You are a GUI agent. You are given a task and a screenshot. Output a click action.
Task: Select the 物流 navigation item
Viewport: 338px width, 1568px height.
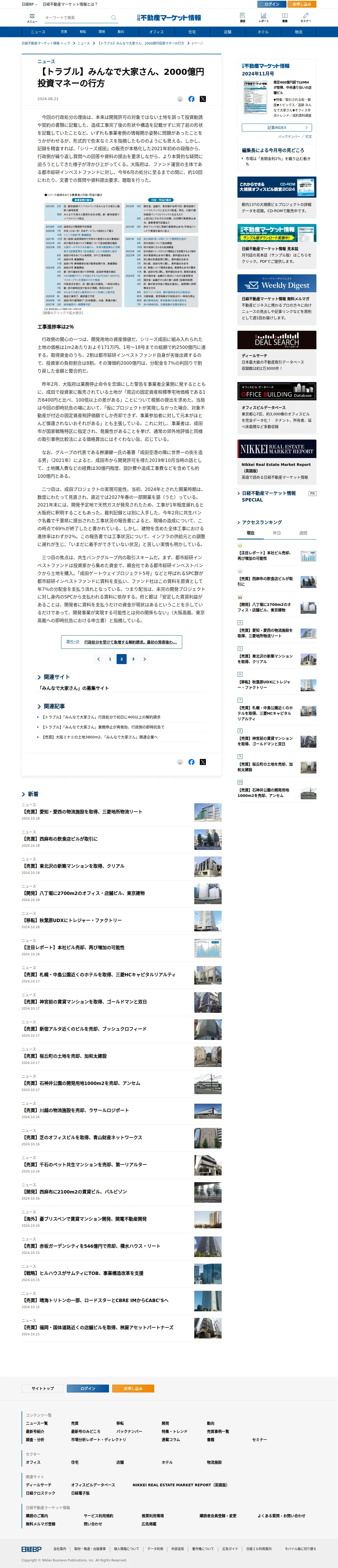coord(299,32)
